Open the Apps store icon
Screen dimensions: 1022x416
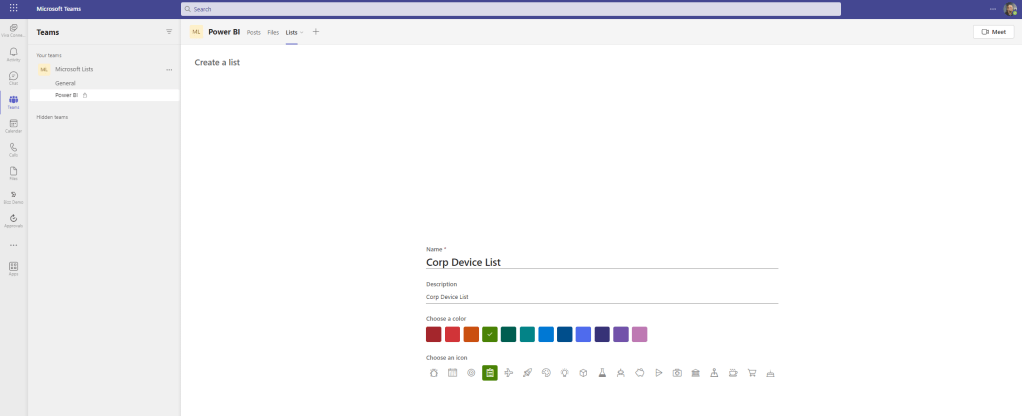point(13,267)
